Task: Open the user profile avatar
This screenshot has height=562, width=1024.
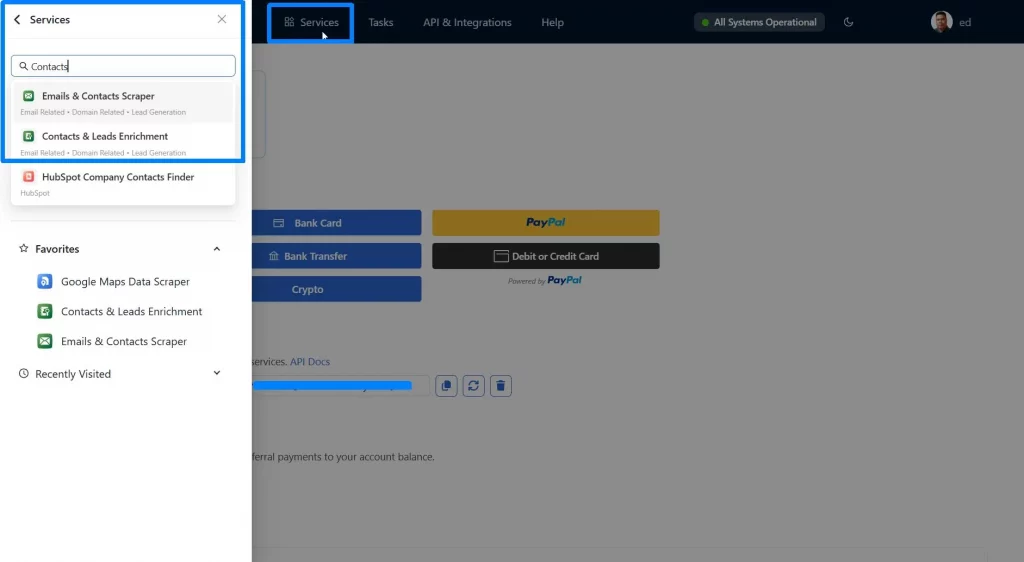Action: 941,22
